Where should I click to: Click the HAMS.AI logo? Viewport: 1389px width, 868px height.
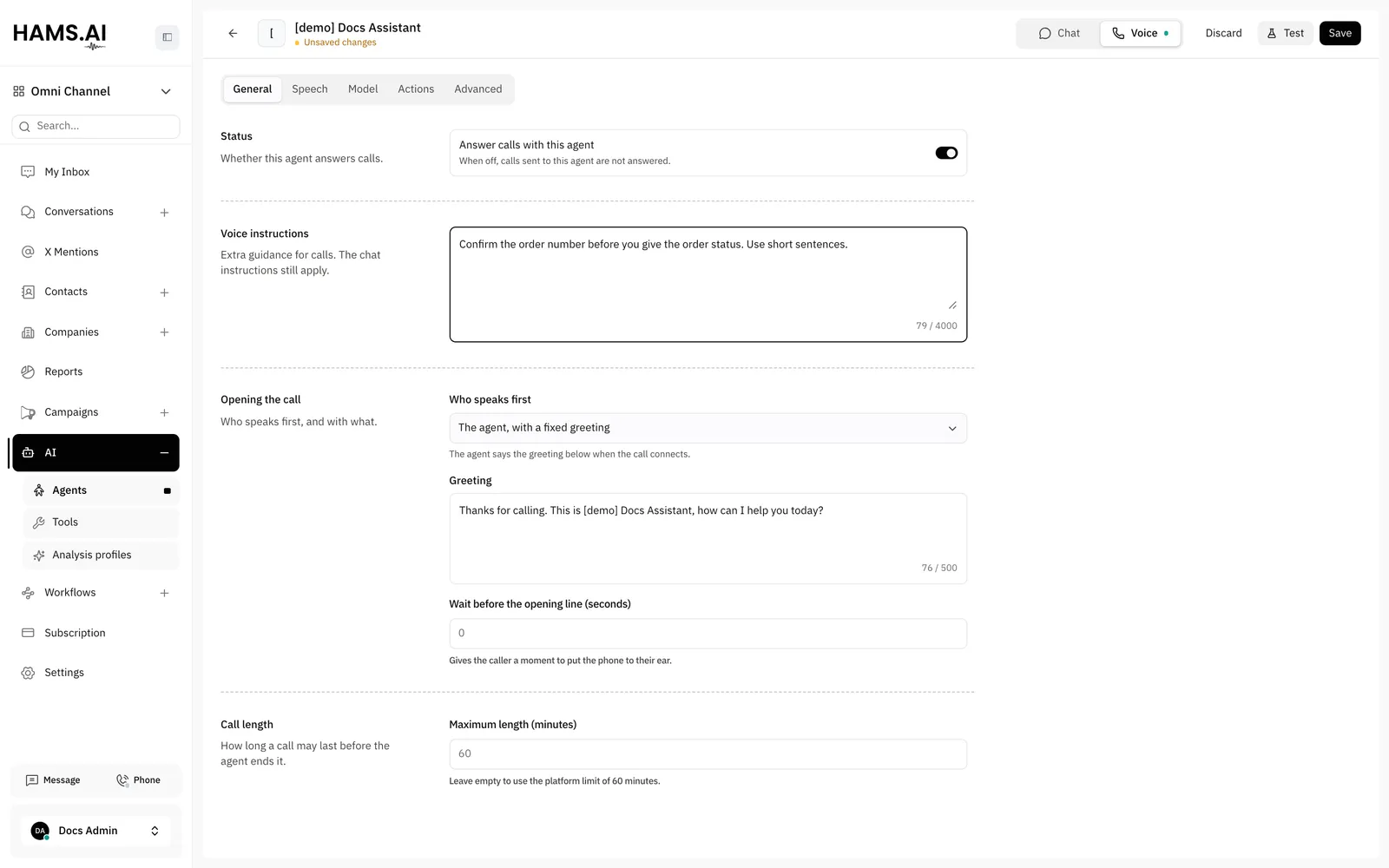pyautogui.click(x=60, y=36)
